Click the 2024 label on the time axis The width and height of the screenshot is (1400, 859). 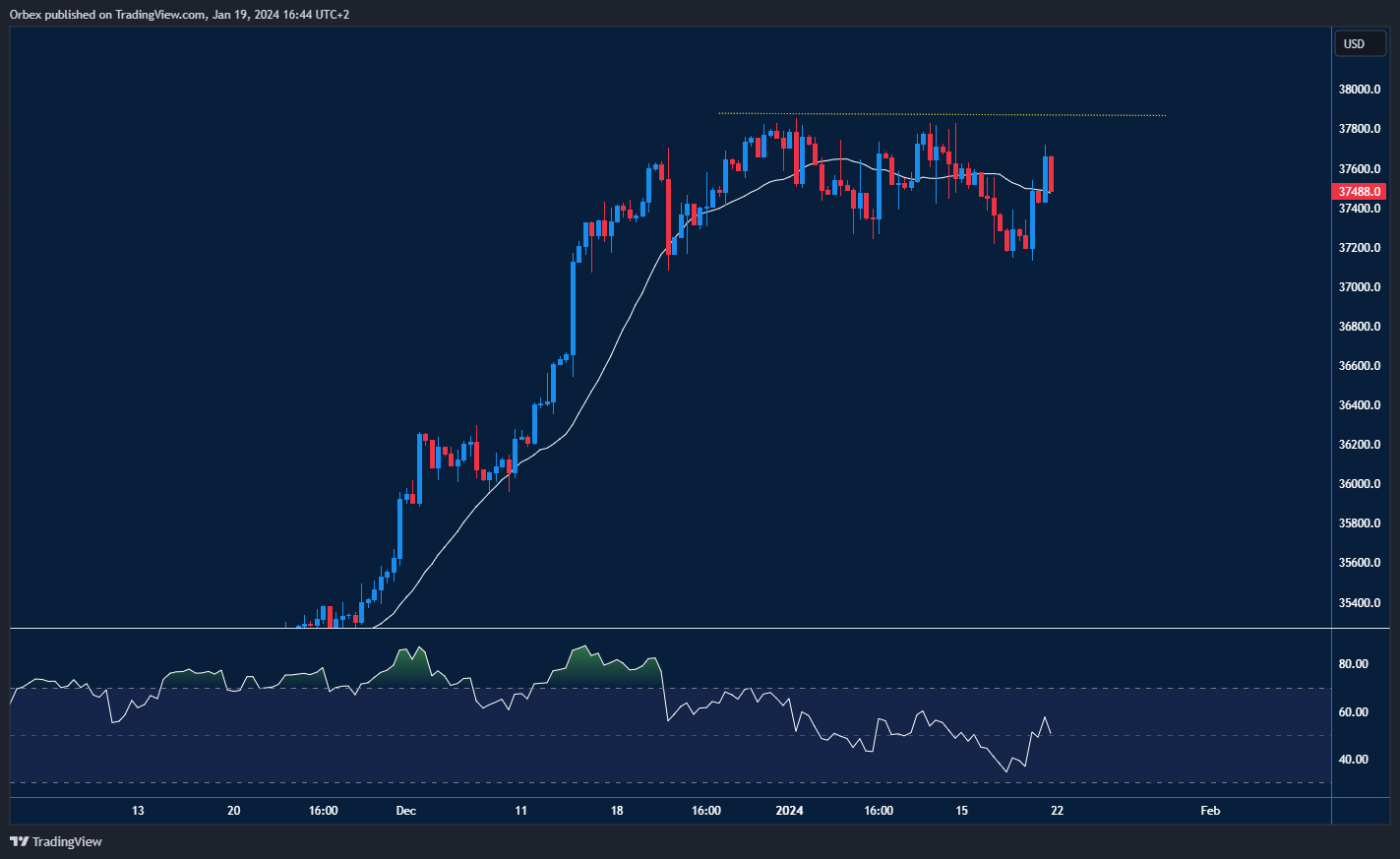(789, 810)
